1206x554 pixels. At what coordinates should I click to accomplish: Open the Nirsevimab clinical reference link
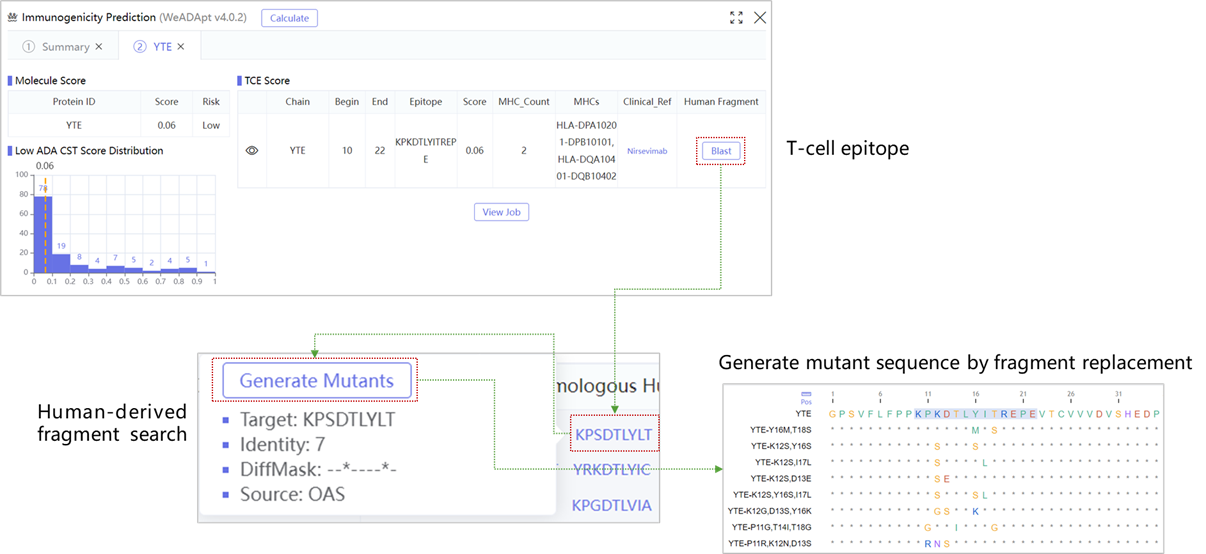tap(647, 151)
